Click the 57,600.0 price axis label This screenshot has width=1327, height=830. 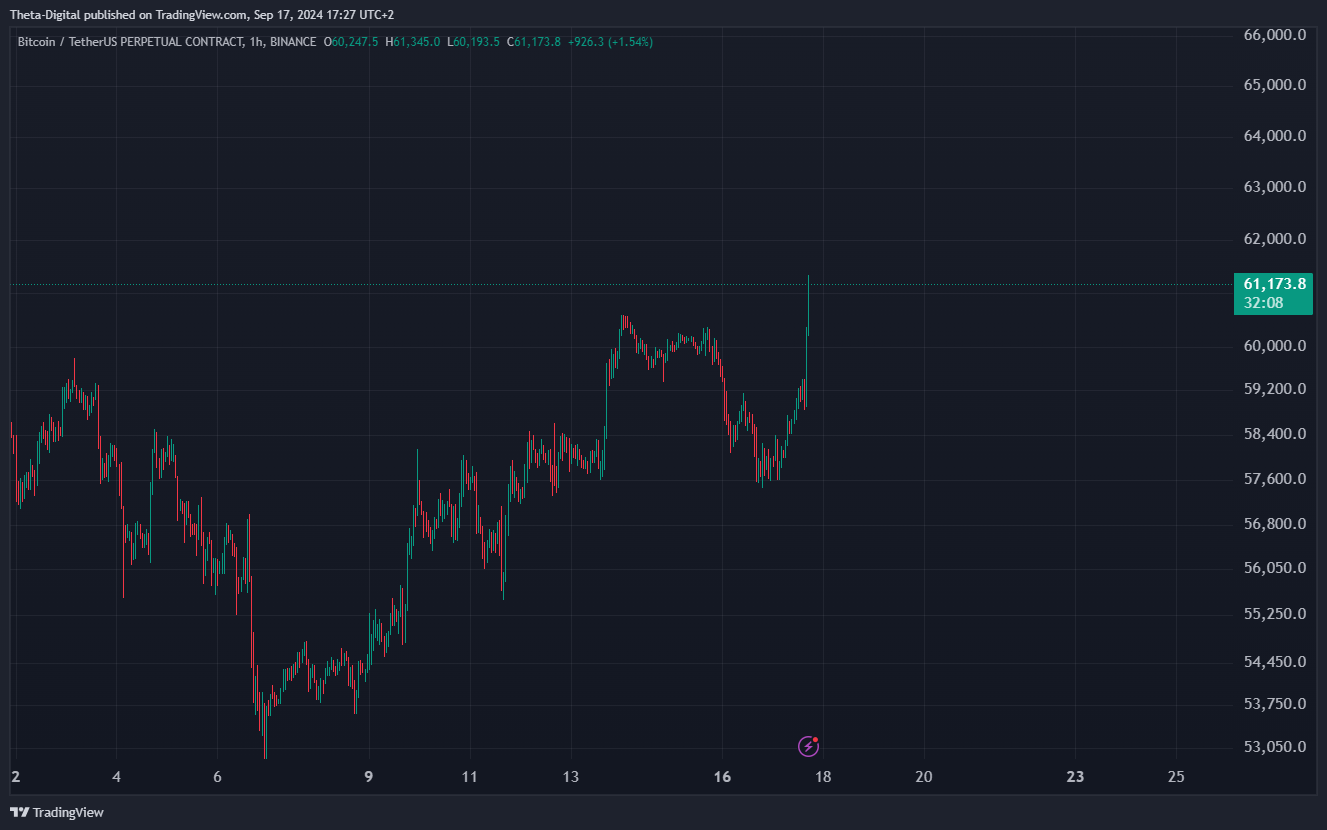(x=1274, y=479)
